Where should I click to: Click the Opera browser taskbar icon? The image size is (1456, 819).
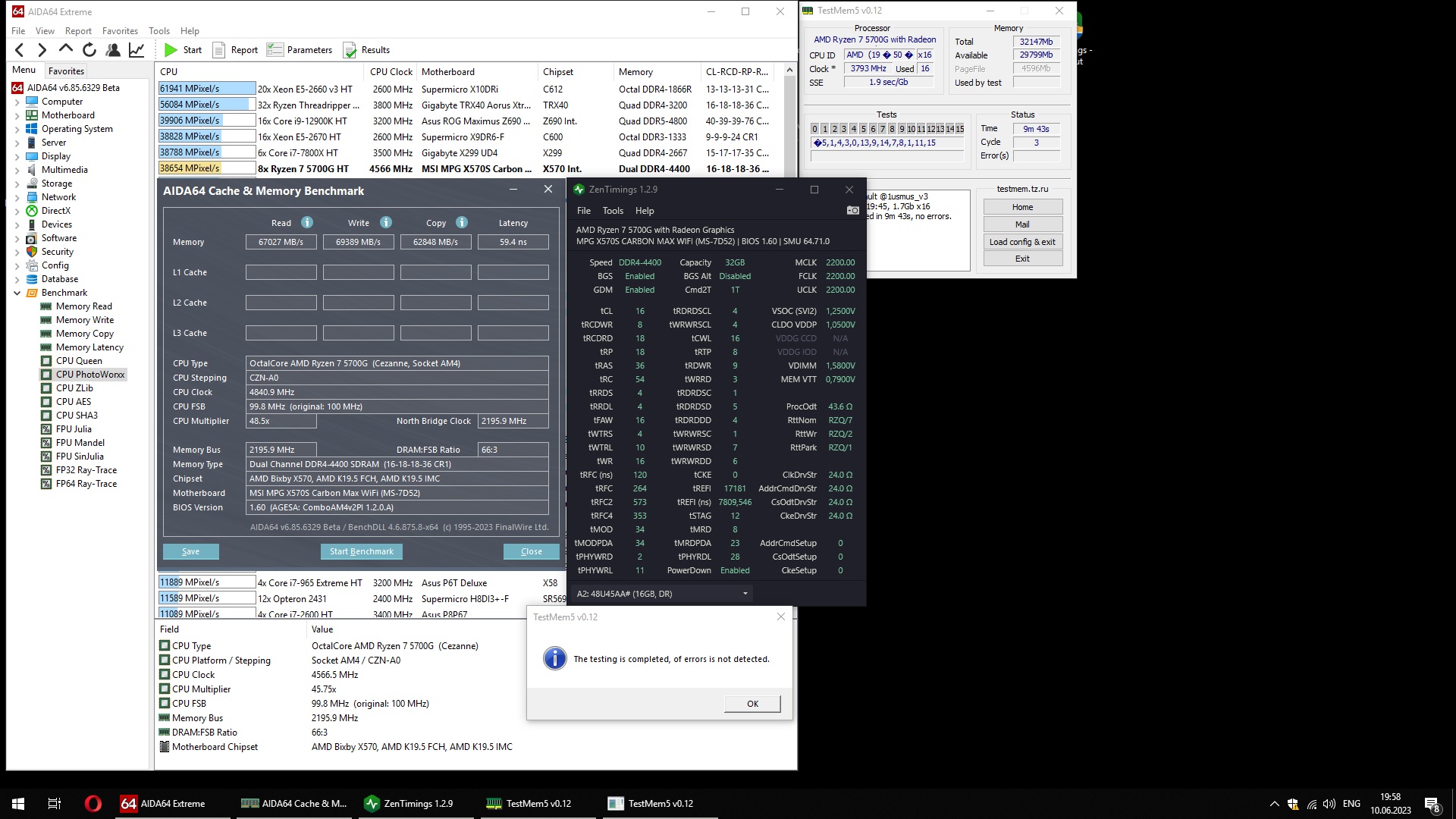[93, 804]
